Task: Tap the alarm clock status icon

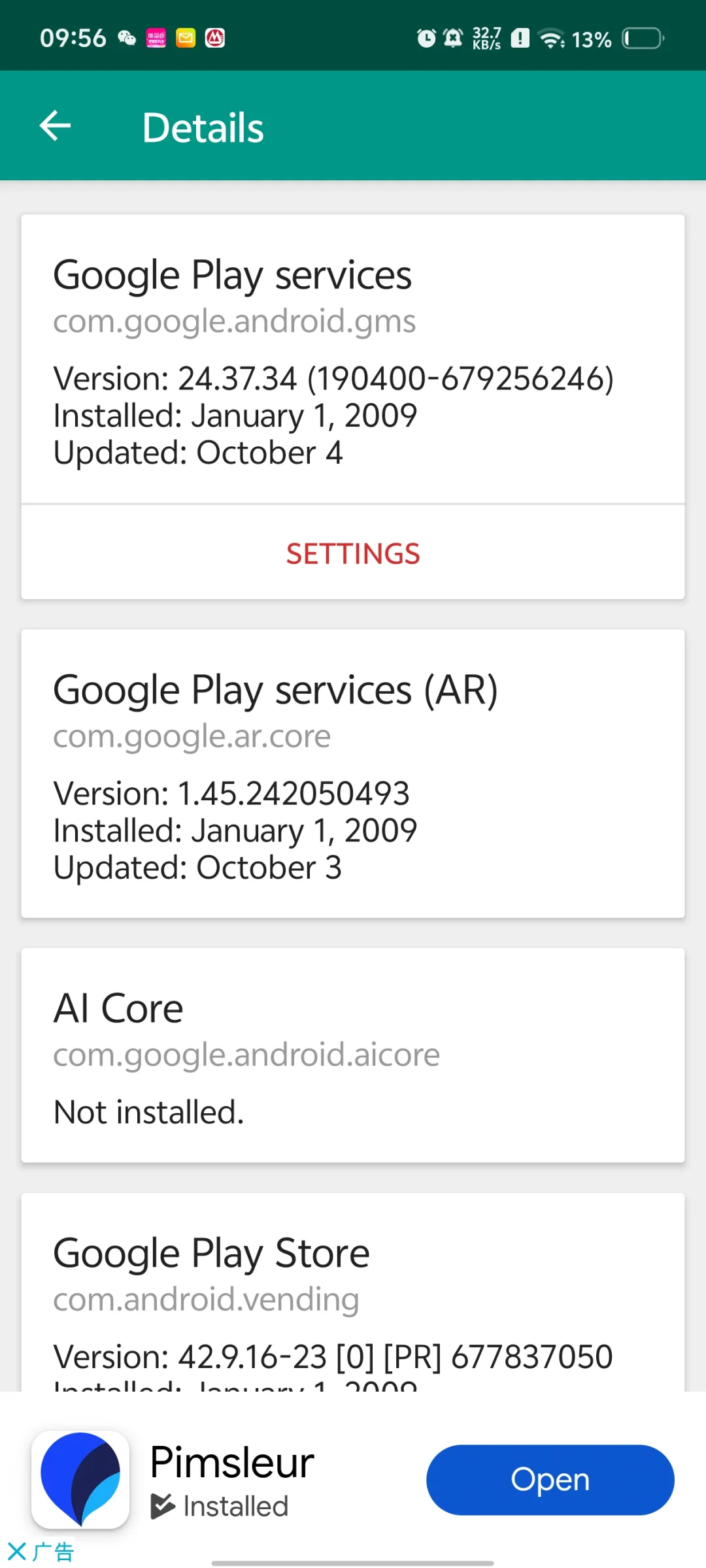Action: (426, 39)
